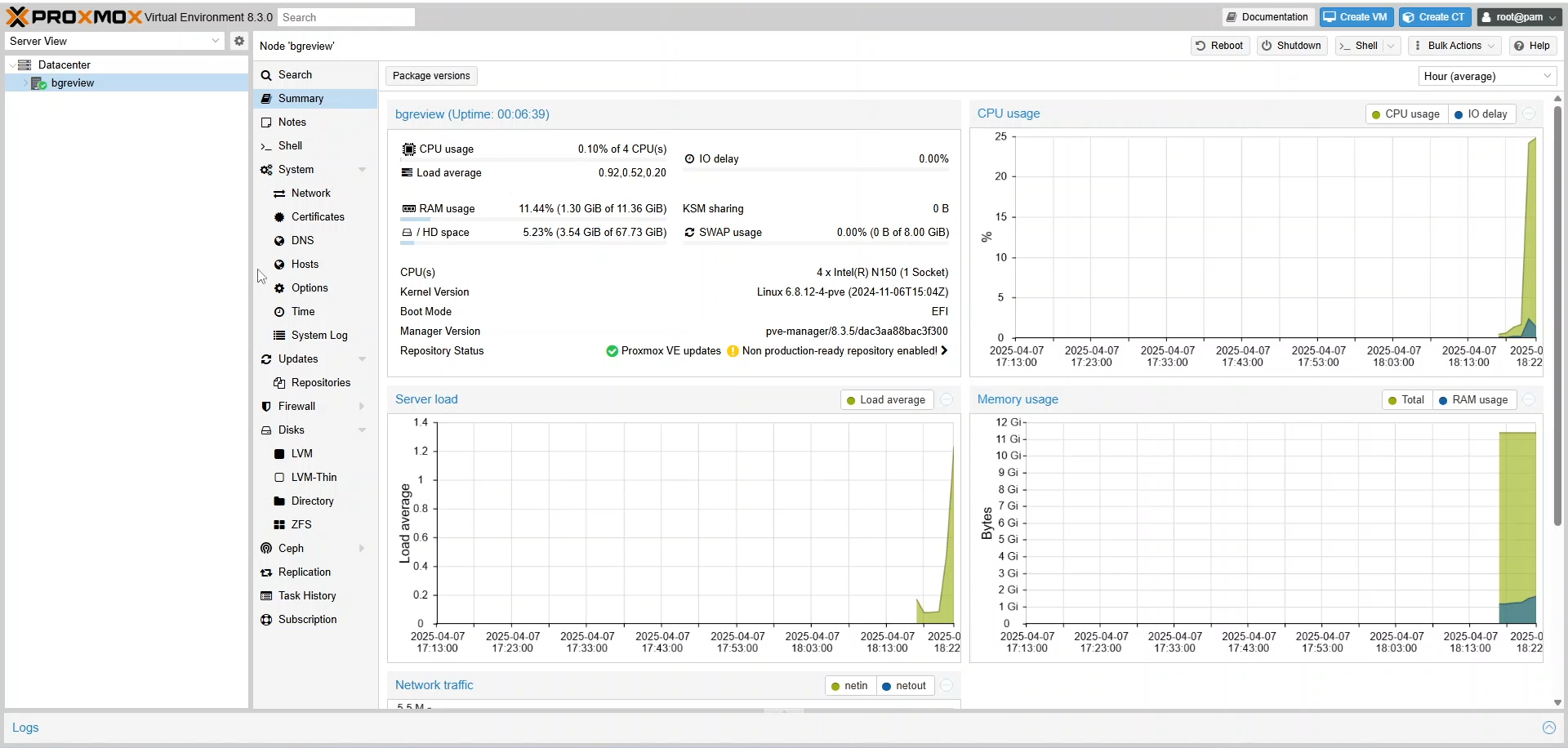1568x748 pixels.
Task: Toggle CPU usage series in legend
Action: [1406, 114]
